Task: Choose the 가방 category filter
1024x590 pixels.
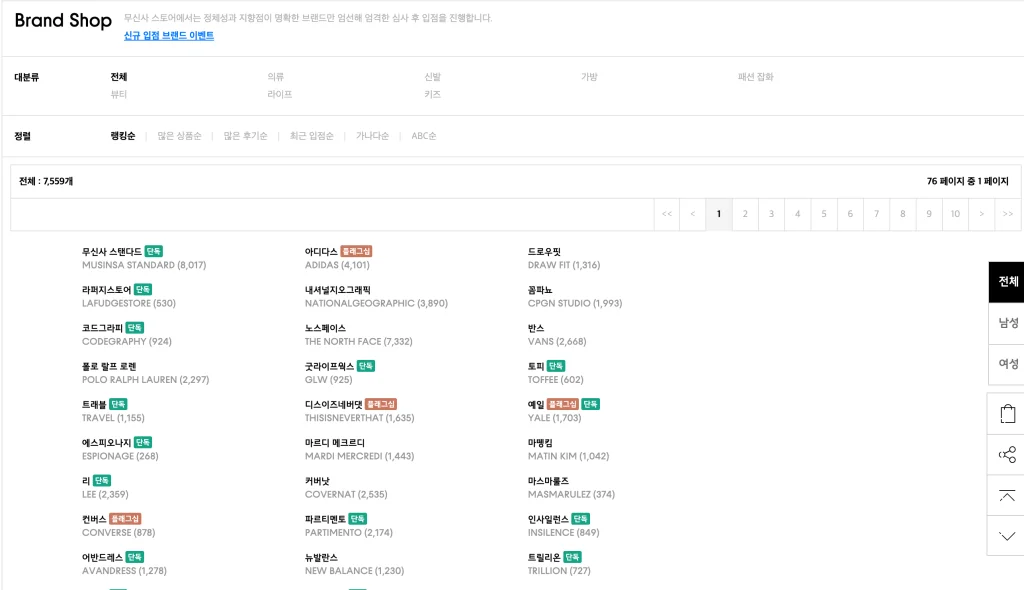Action: pos(589,76)
